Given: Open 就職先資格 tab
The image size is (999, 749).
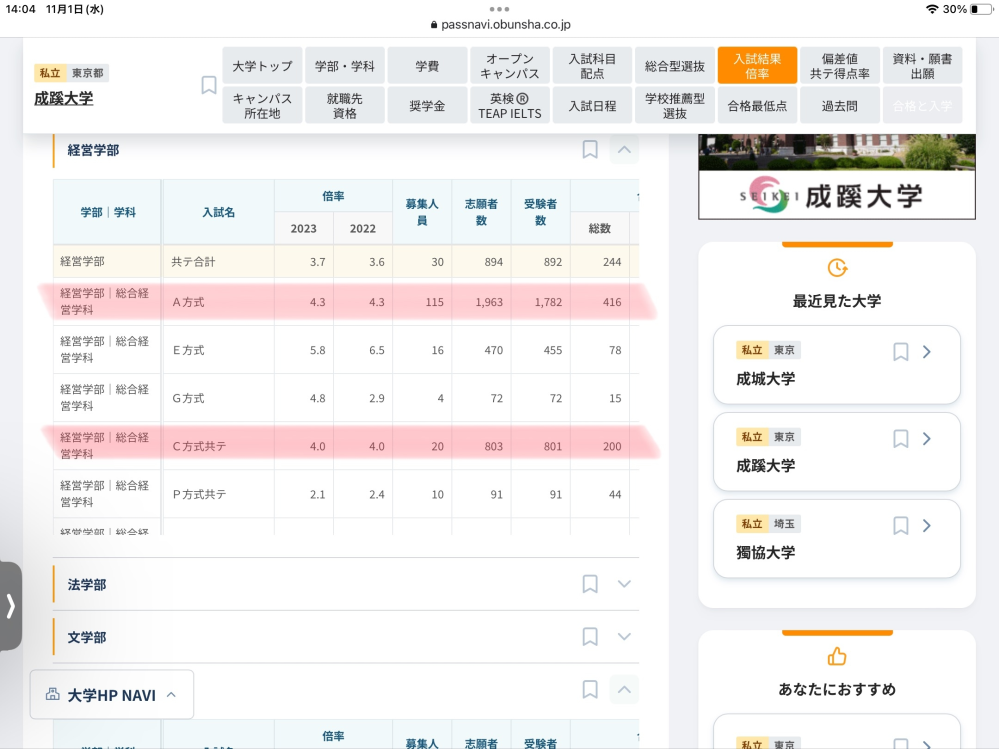Looking at the screenshot, I should click(345, 105).
